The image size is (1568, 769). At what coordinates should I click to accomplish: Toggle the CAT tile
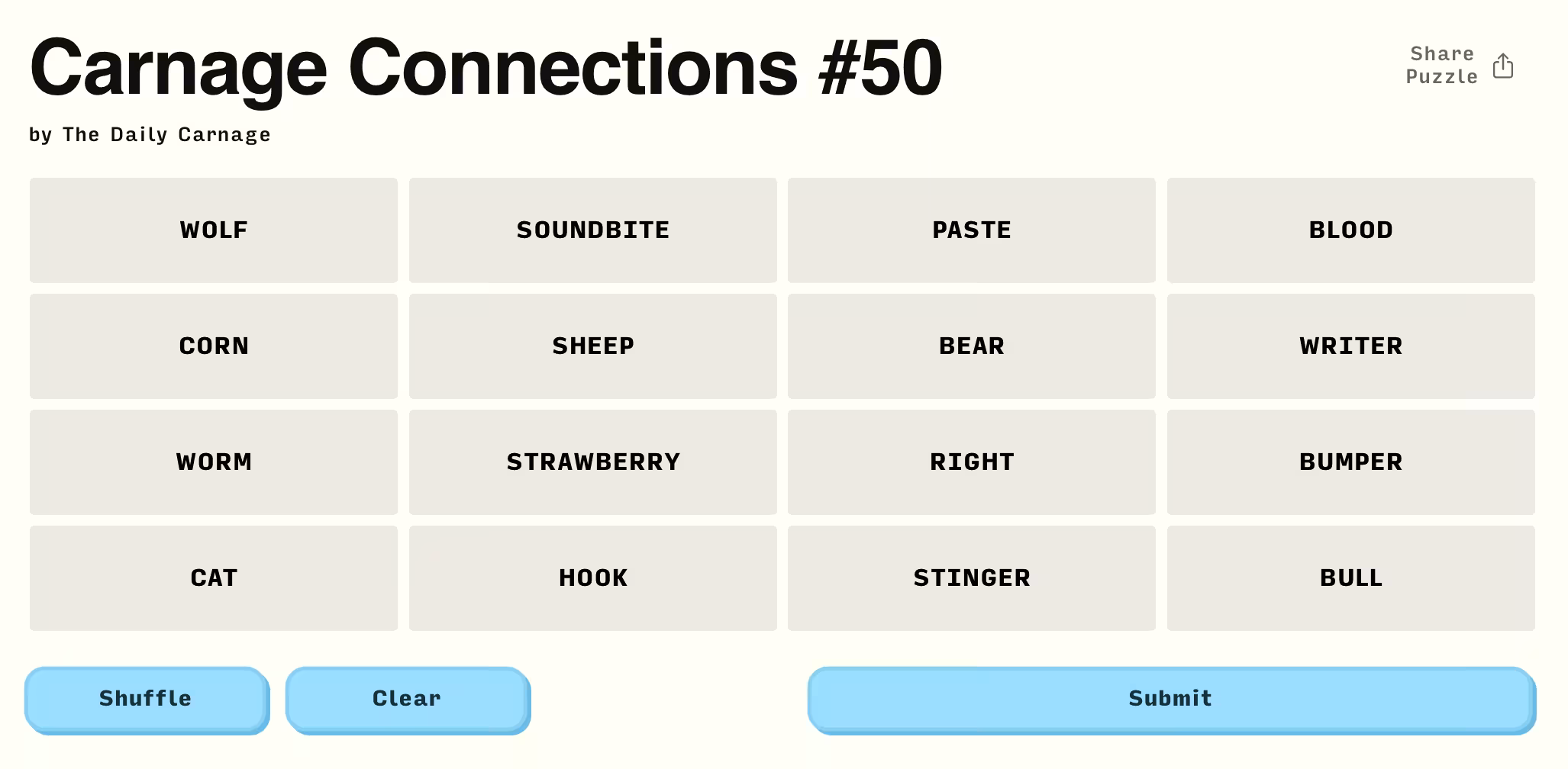[x=214, y=578]
